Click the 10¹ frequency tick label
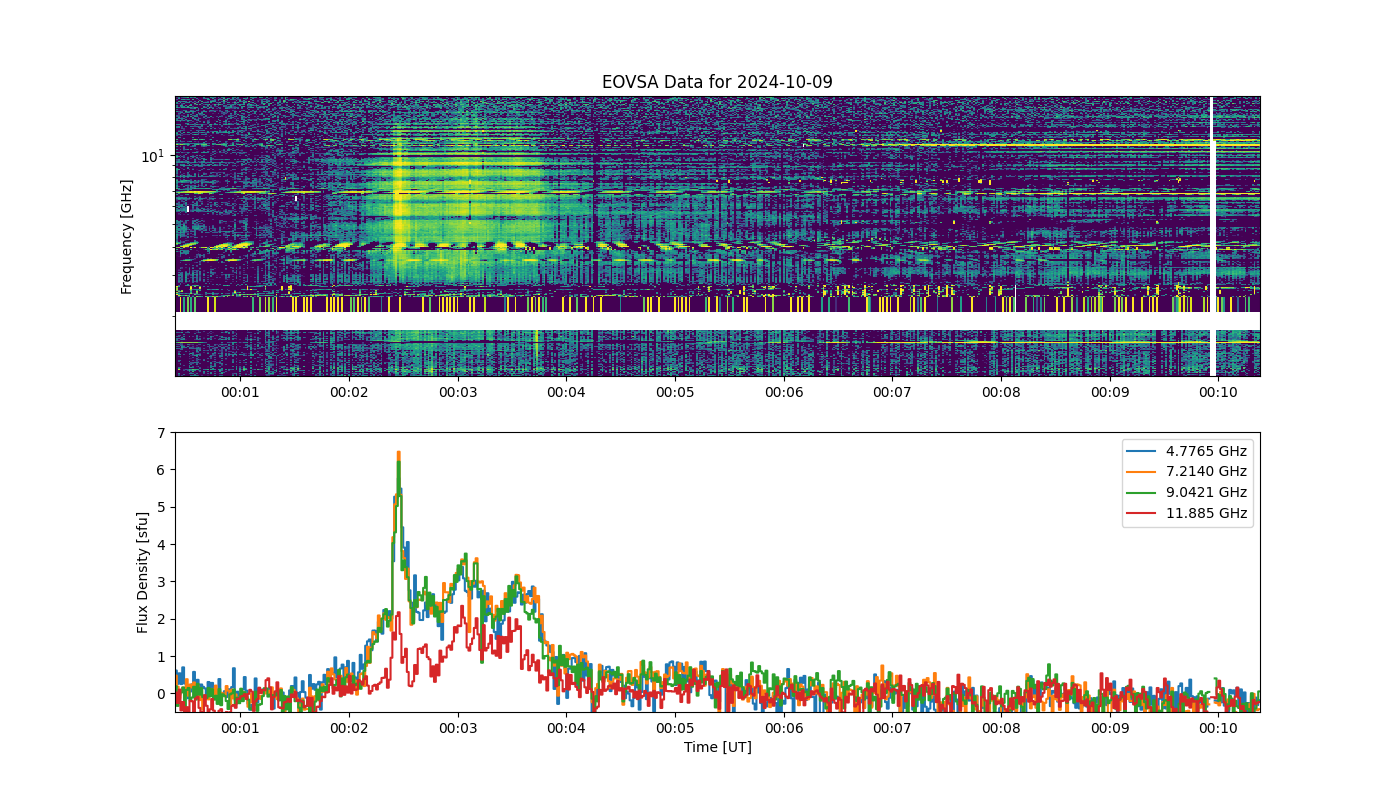Viewport: 1400px width, 800px height. (x=151, y=155)
